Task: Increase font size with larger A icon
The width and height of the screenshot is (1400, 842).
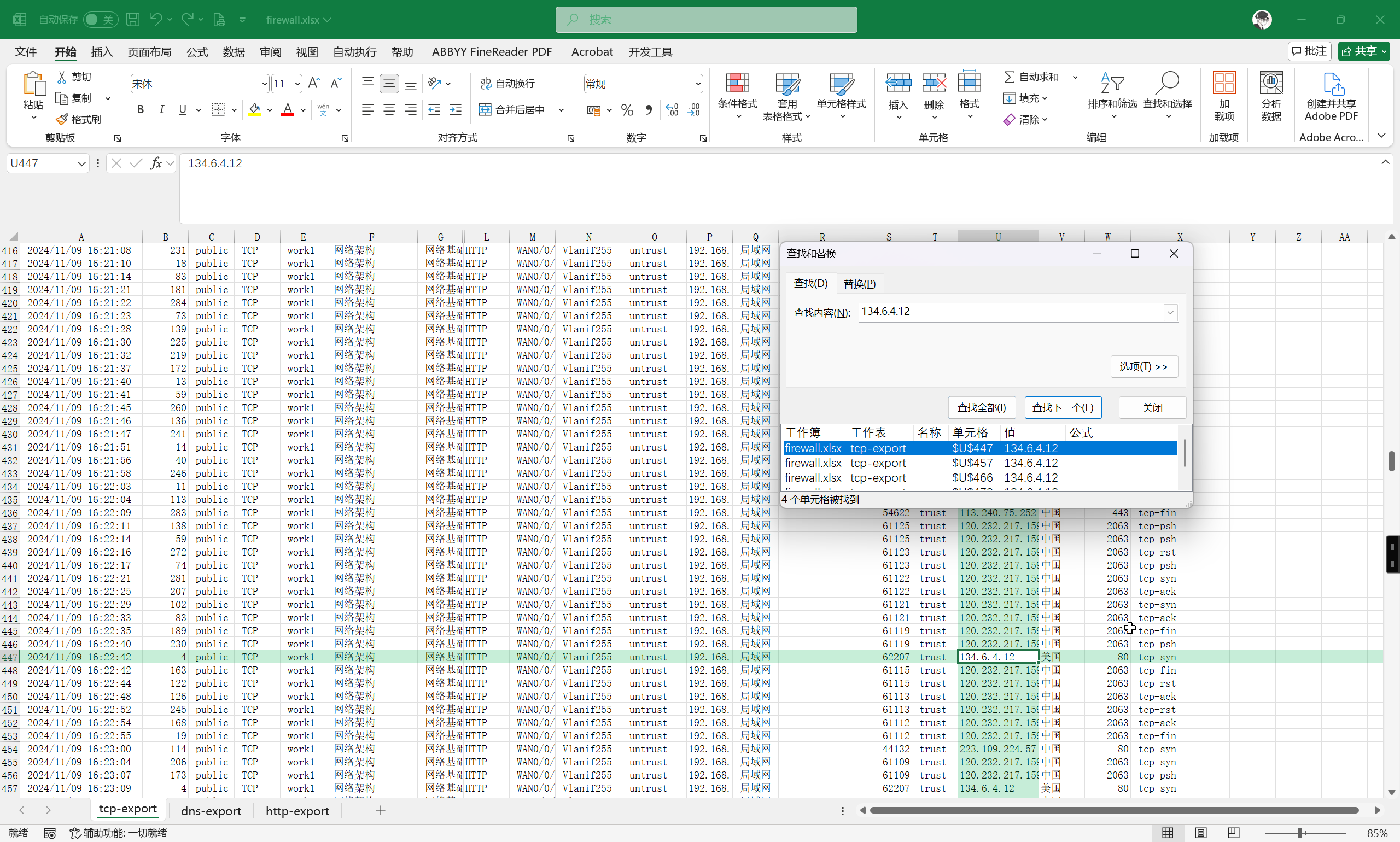Action: 314,84
